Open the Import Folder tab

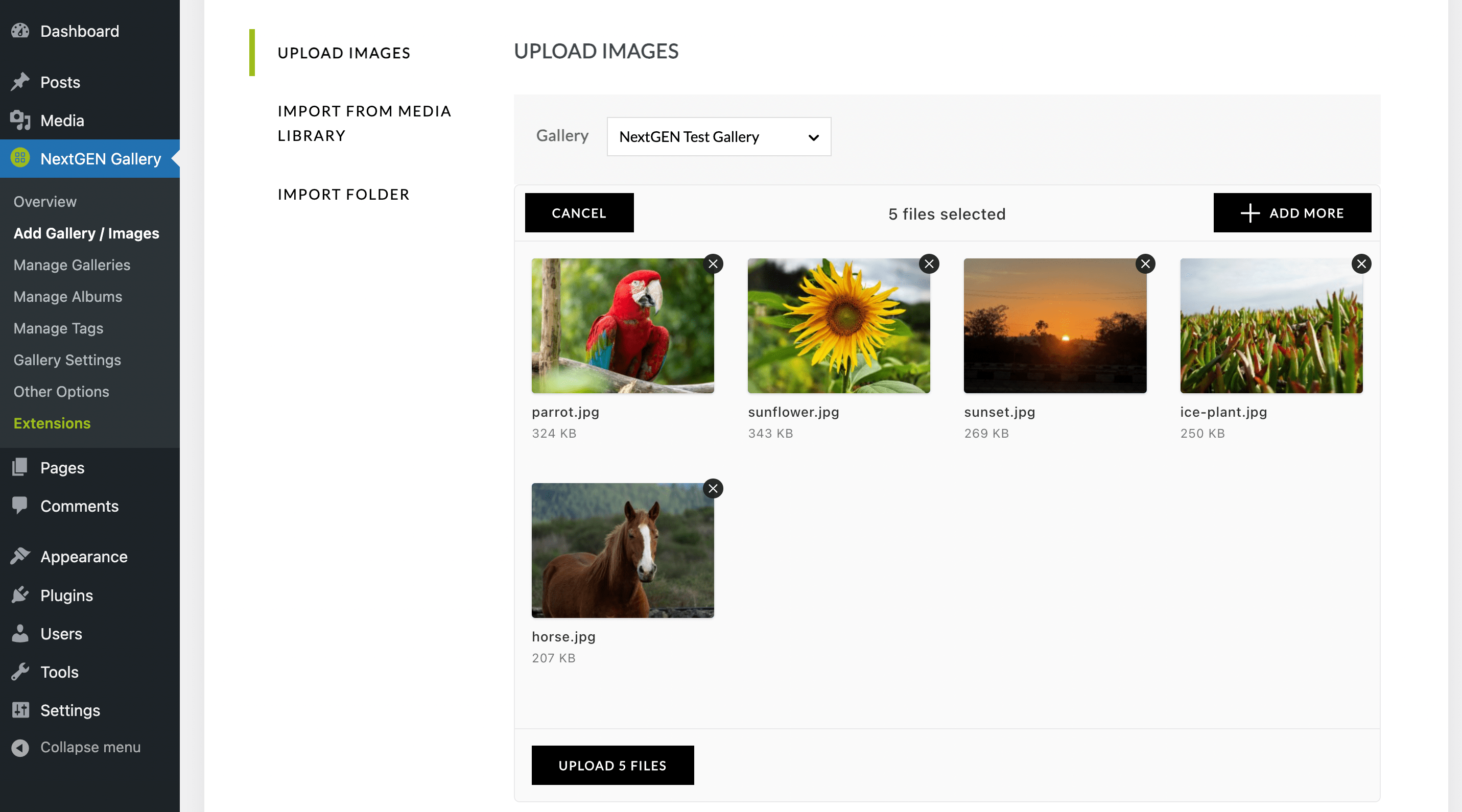(343, 195)
